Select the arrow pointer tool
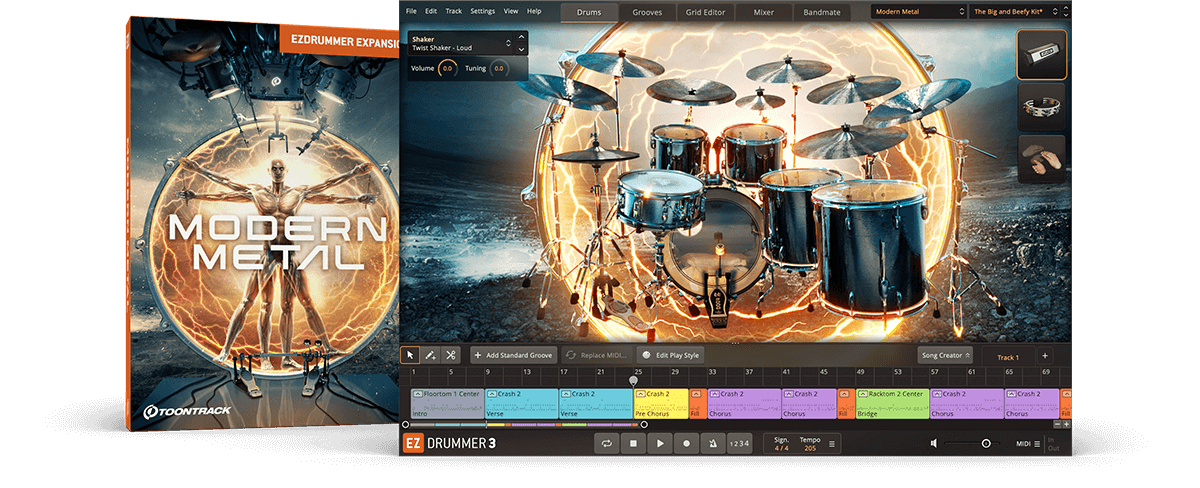The width and height of the screenshot is (1200, 488). (410, 355)
